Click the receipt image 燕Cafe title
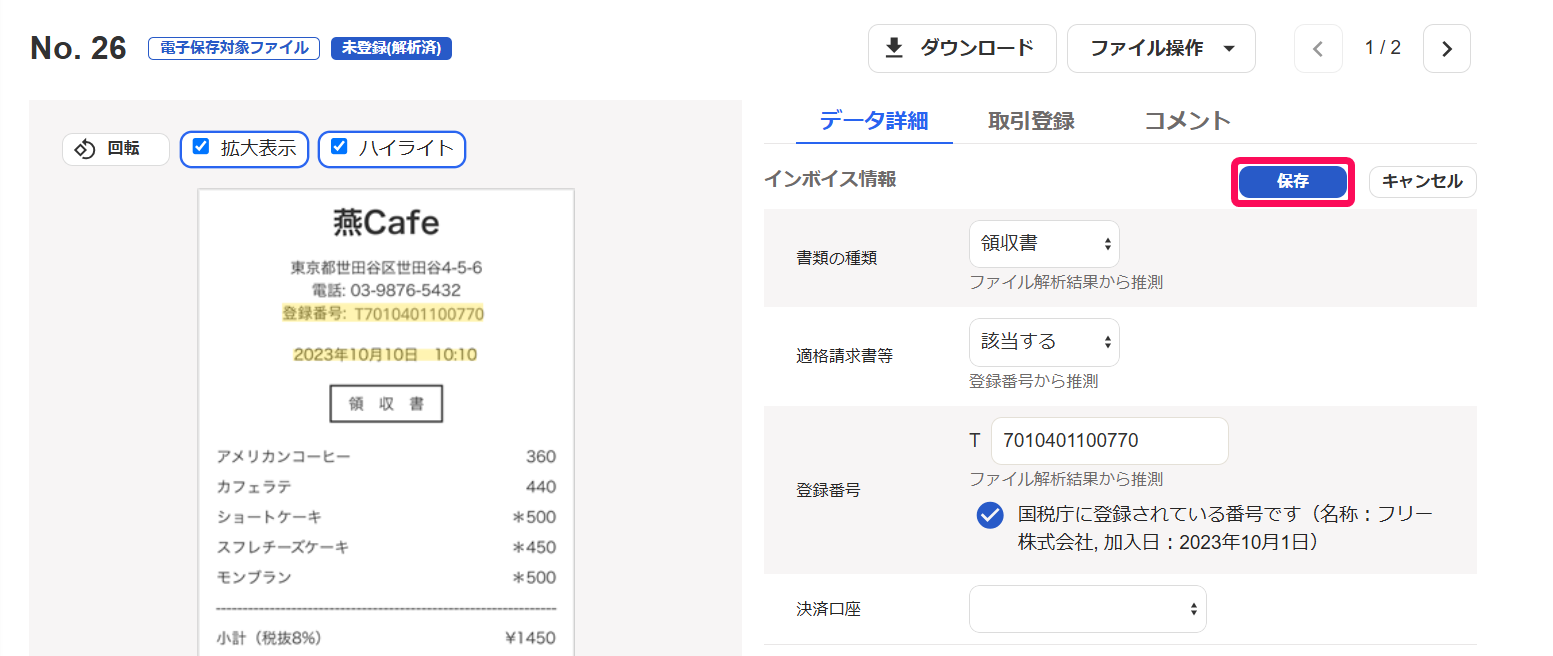 pos(386,223)
